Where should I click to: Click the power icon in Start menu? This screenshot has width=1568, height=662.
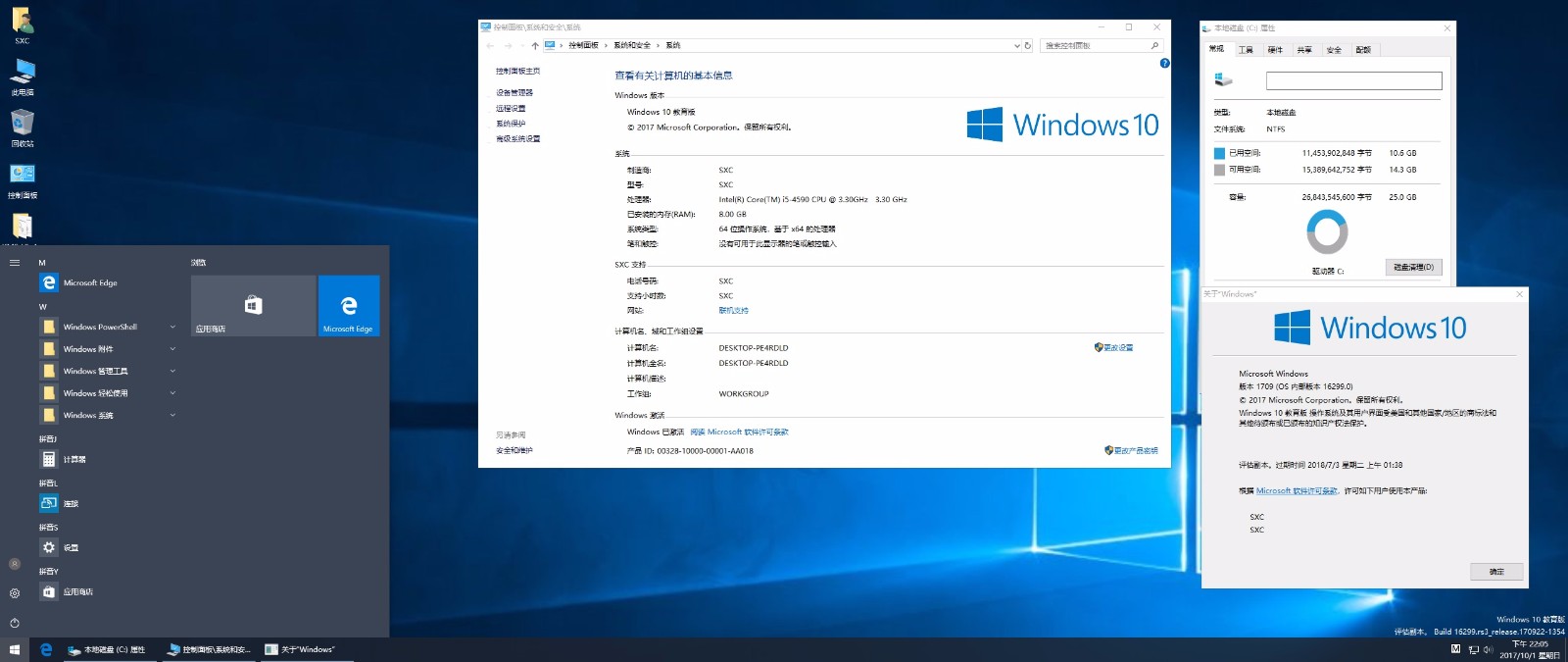pos(15,623)
